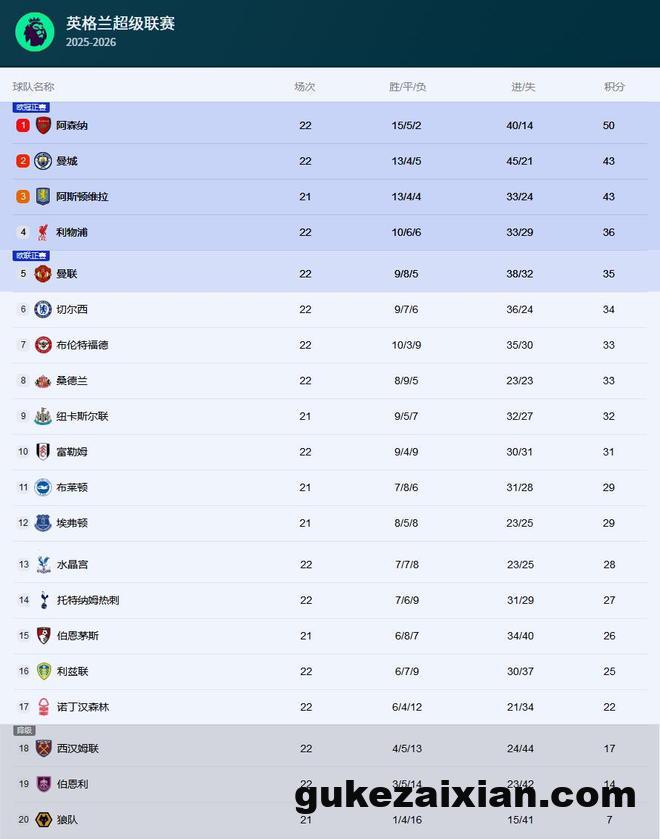Select the 布伦特福德 team name
Viewport: 660px width, 839px height.
point(82,345)
